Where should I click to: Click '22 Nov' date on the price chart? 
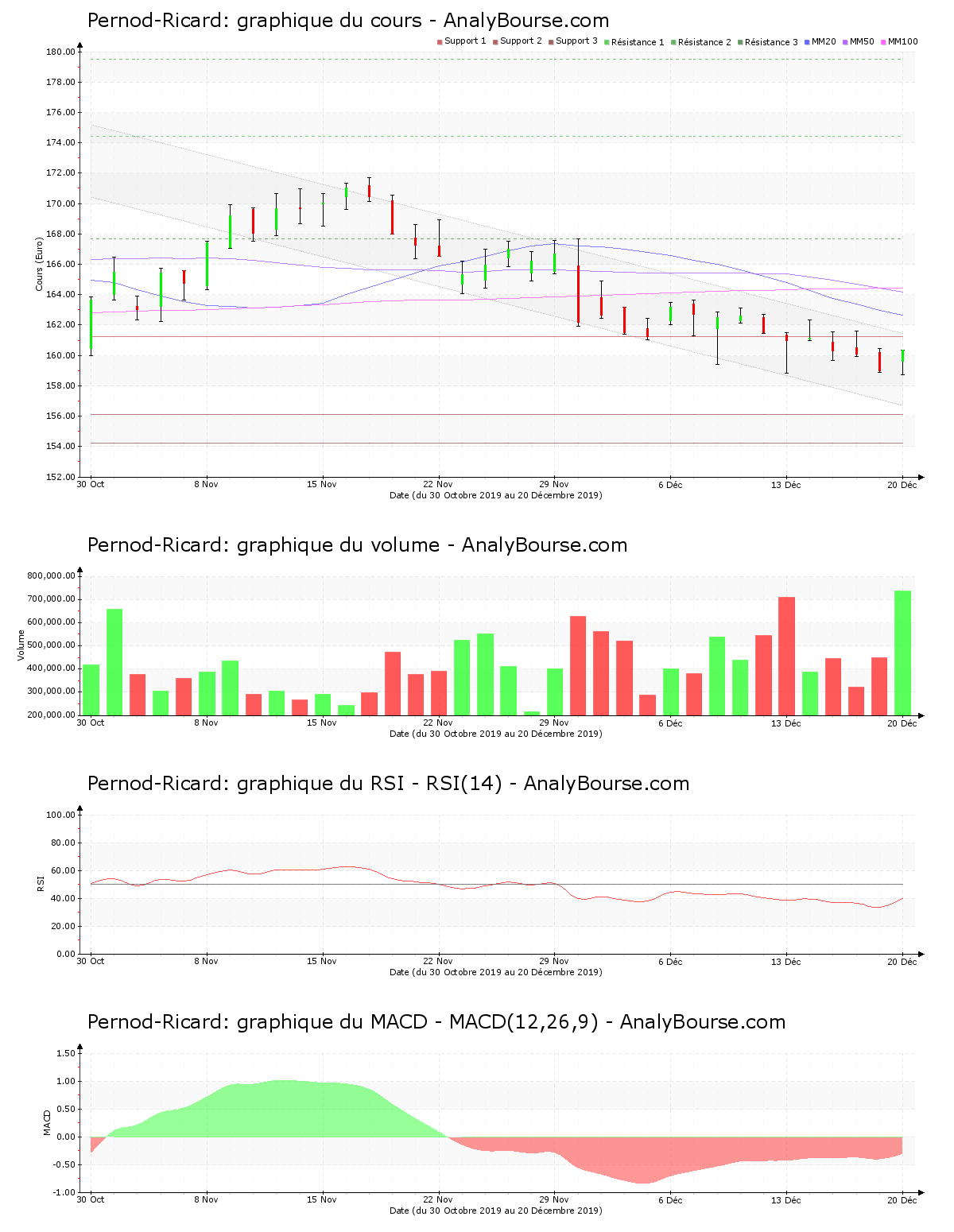(x=438, y=484)
